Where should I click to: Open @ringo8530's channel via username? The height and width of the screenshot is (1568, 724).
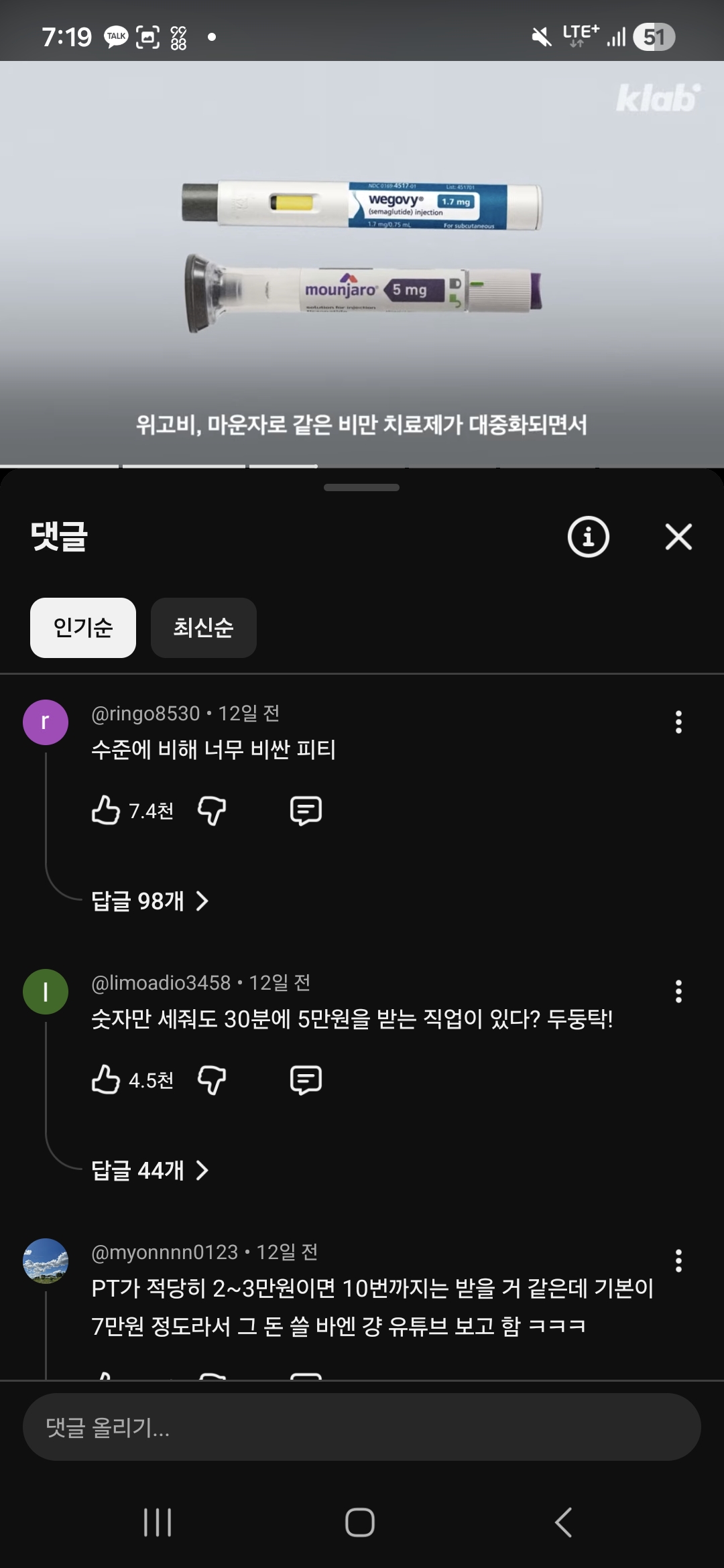[145, 714]
